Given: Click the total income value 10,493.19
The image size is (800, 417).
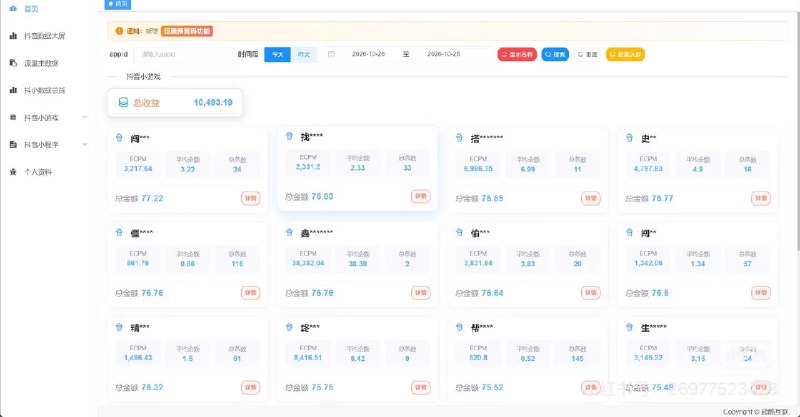Looking at the screenshot, I should click(x=213, y=103).
